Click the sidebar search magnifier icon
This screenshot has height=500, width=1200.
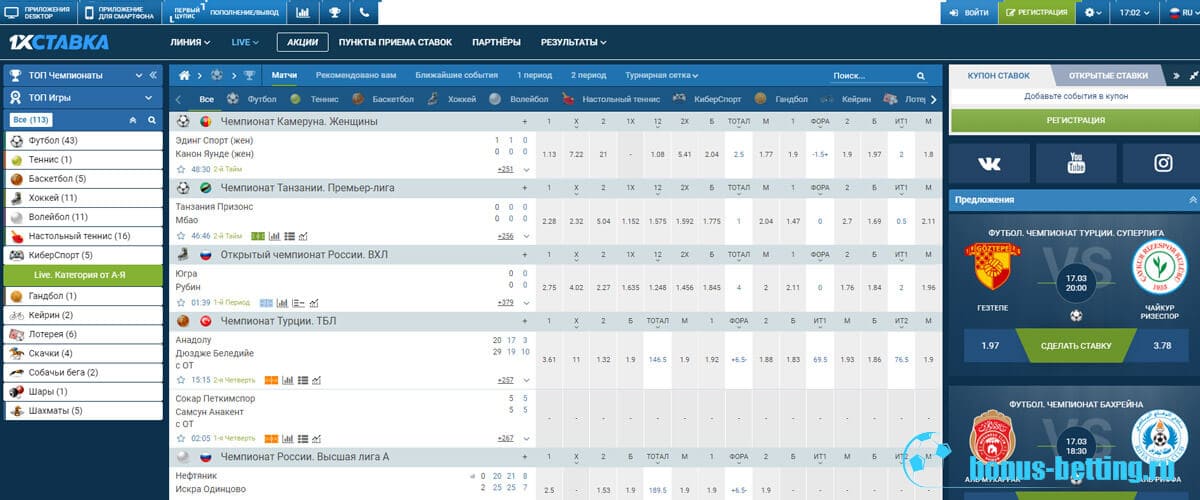[152, 120]
